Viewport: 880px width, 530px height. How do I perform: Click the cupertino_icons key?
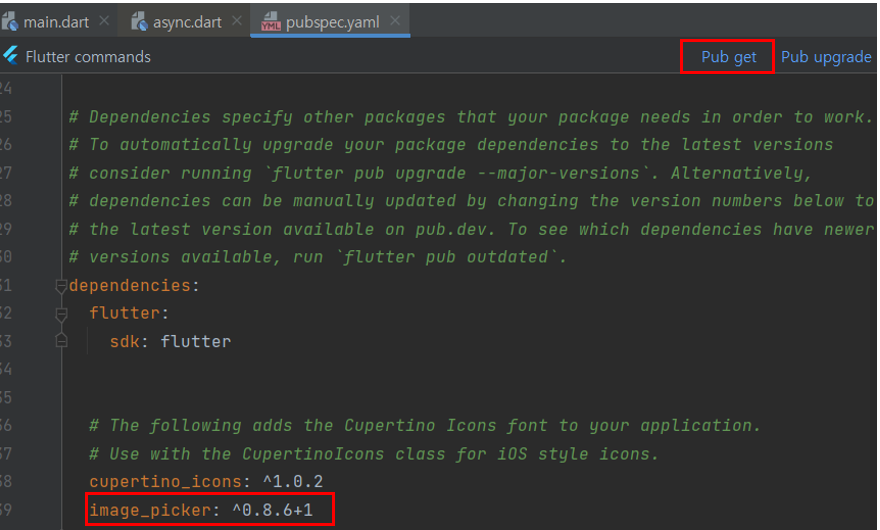click(165, 482)
